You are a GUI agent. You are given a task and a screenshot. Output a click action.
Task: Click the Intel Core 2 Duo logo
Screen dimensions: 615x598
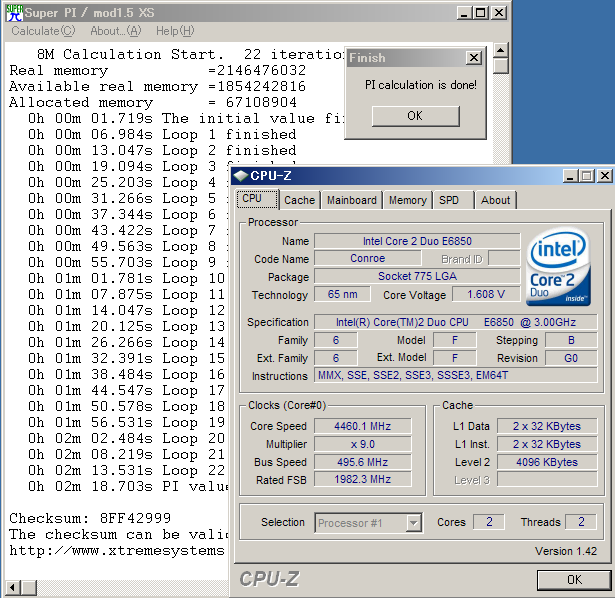click(558, 267)
